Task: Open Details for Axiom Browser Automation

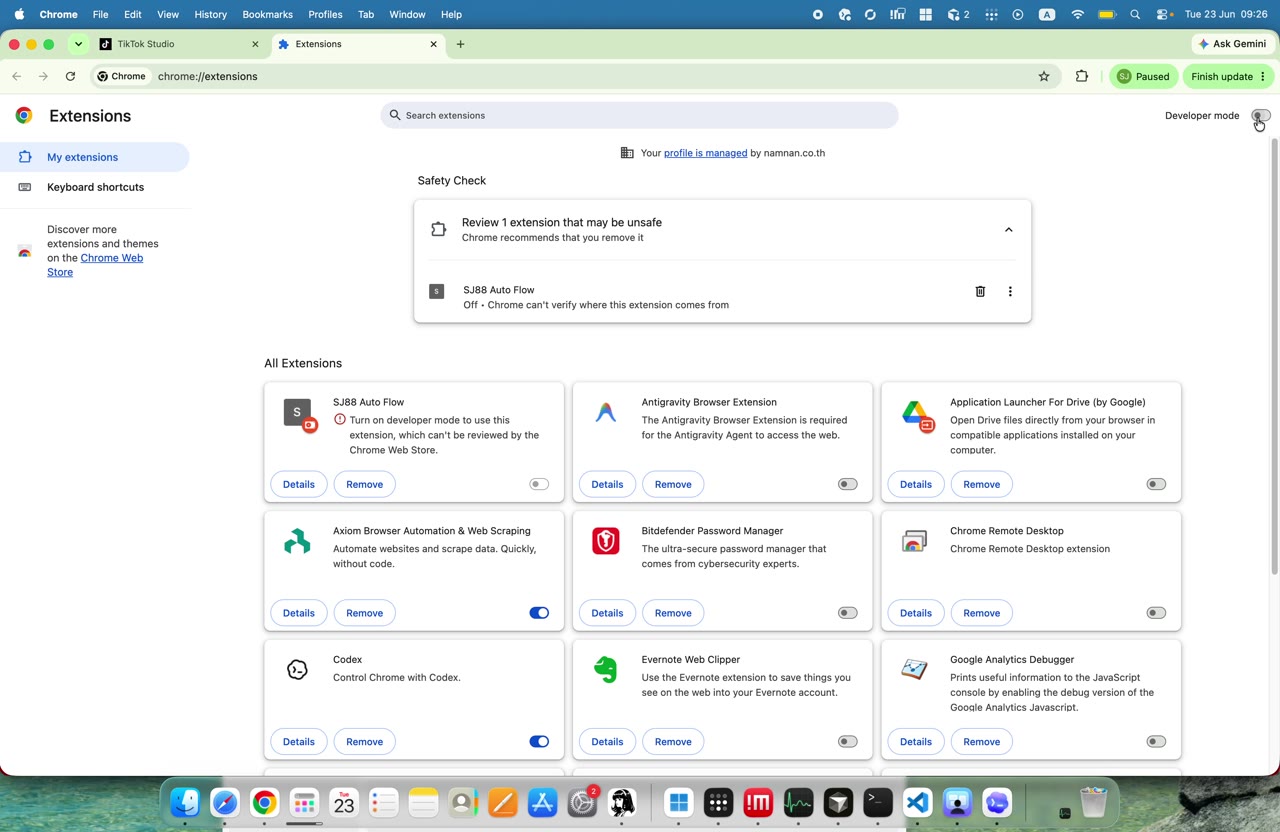Action: (298, 613)
